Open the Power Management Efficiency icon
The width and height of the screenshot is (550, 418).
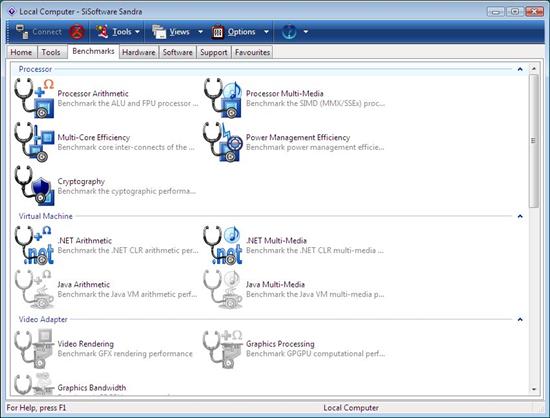pyautogui.click(x=223, y=142)
